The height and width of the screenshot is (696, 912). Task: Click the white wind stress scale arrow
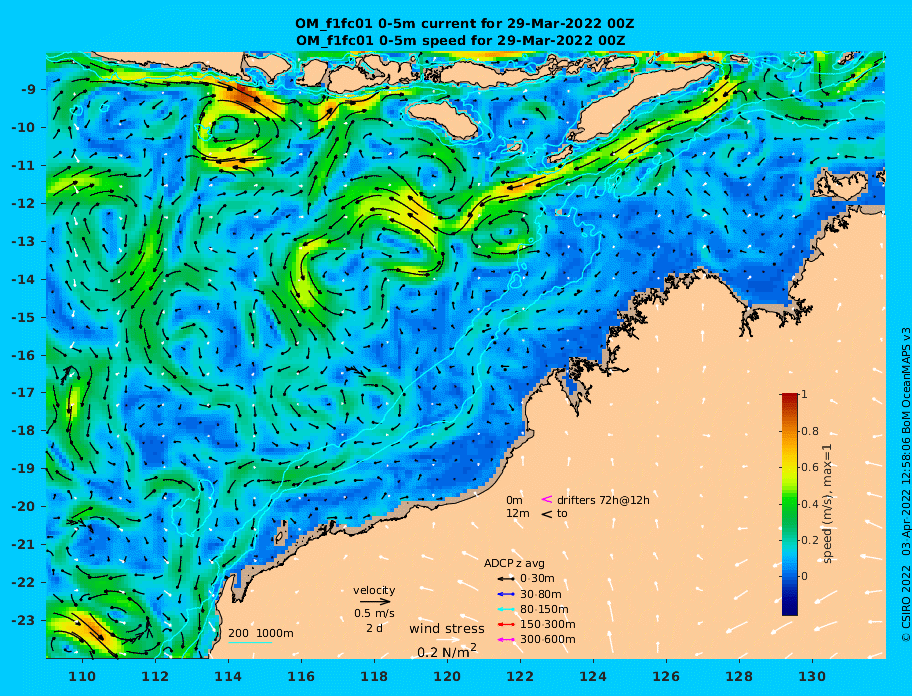447,640
